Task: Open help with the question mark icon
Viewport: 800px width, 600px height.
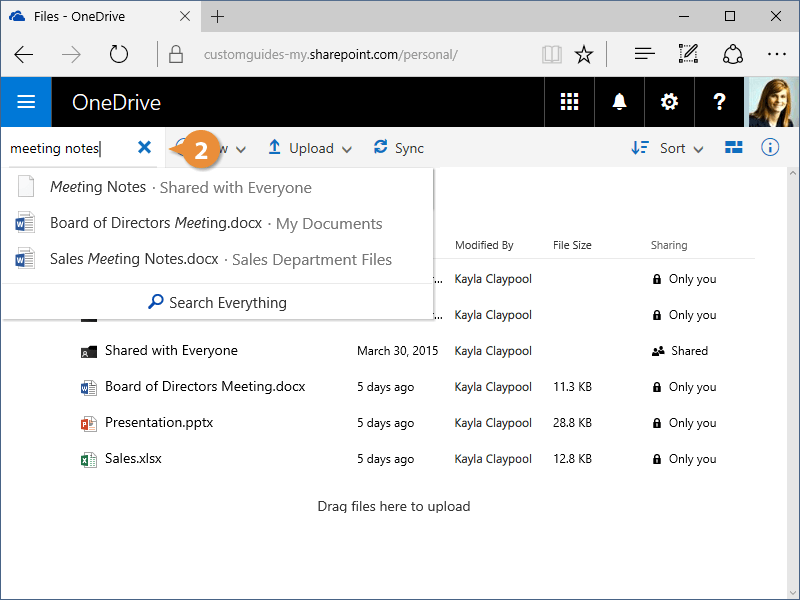Action: click(719, 102)
